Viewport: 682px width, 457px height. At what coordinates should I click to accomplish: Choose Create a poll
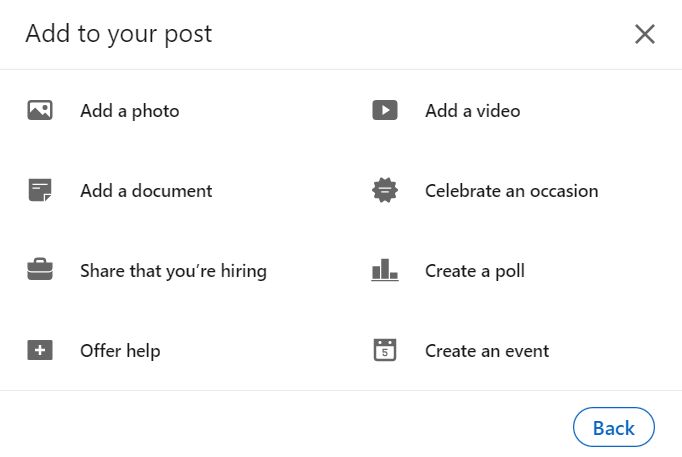pyautogui.click(x=475, y=271)
